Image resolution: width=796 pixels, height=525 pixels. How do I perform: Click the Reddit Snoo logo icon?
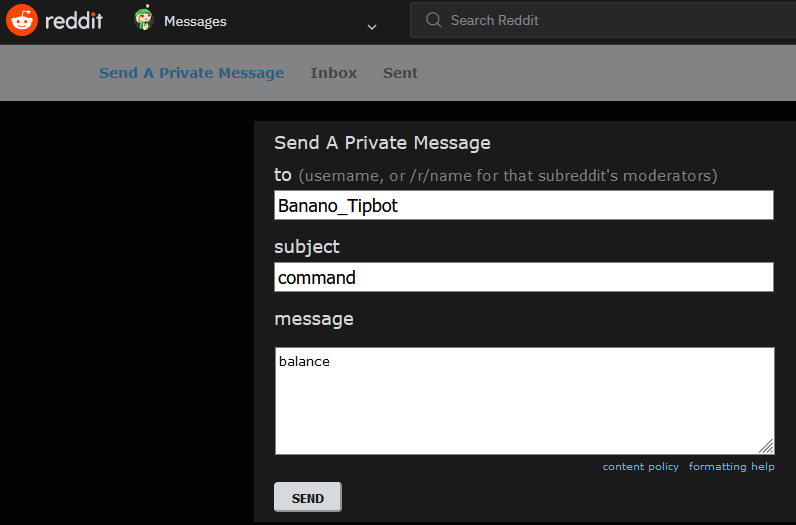22,20
